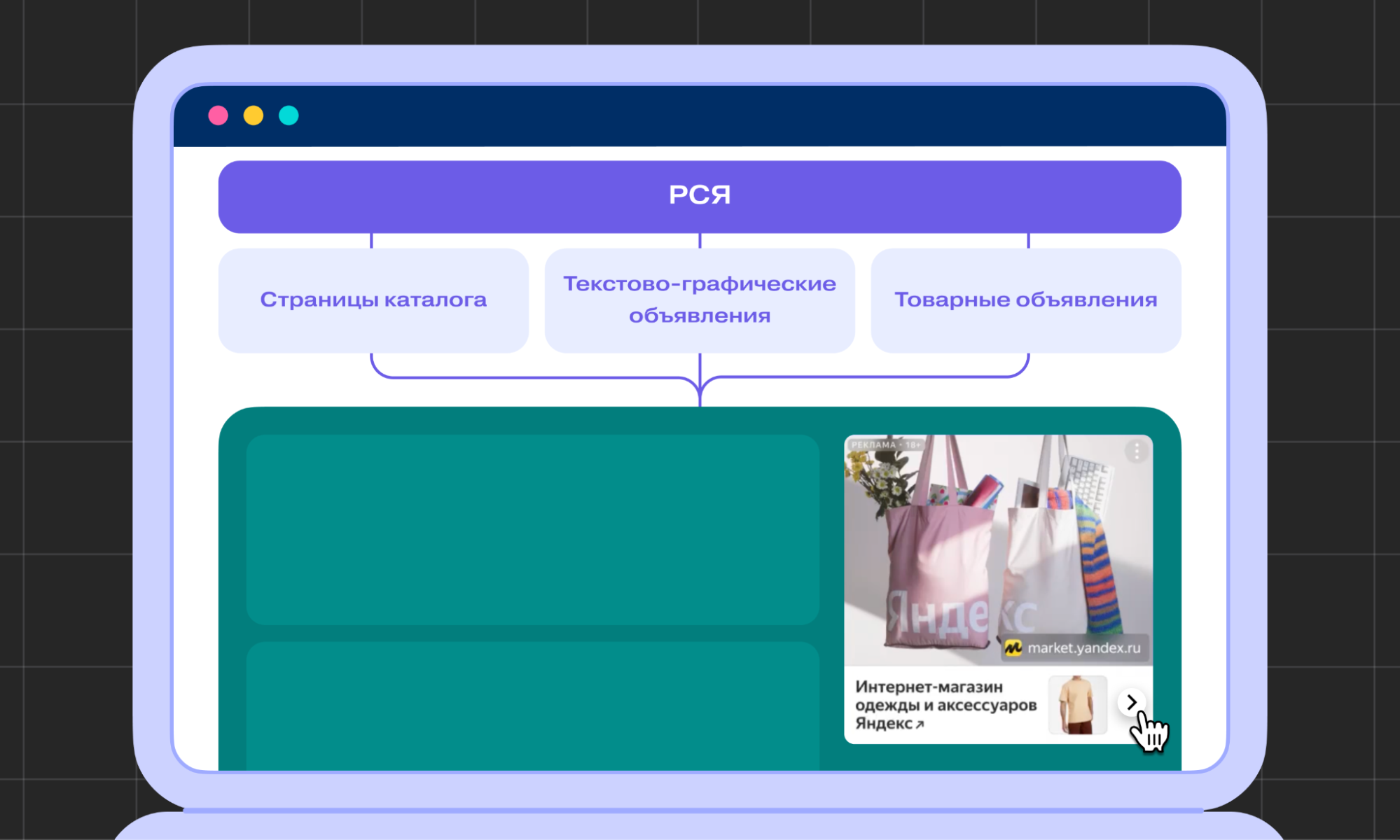Image resolution: width=1400 pixels, height=840 pixels.
Task: Click the РСЯ header banner
Action: [700, 196]
